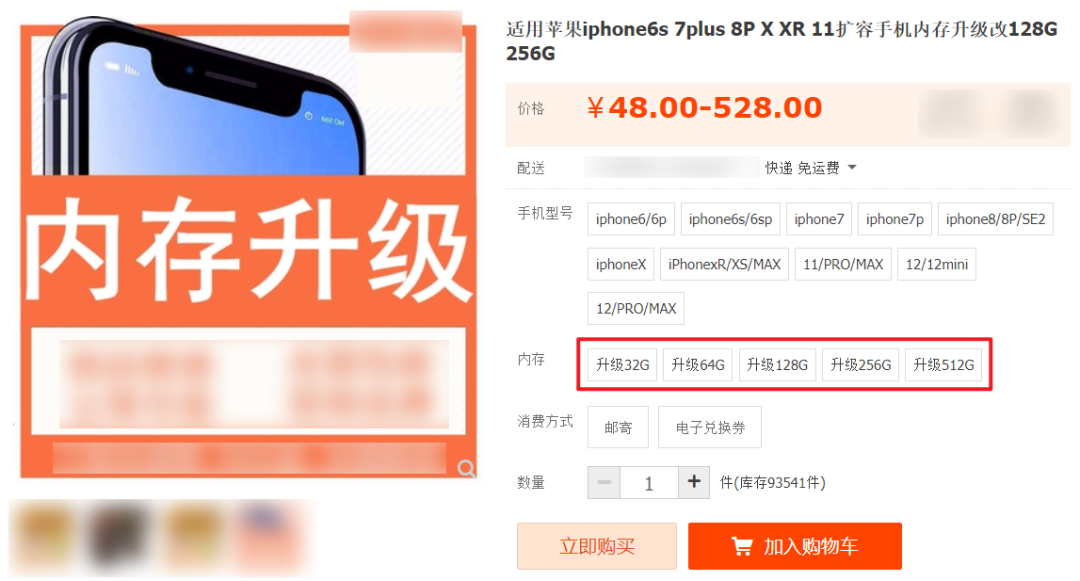This screenshot has width=1080, height=581.
Task: Select the iPhonexR/XS/MAX option
Action: [725, 264]
